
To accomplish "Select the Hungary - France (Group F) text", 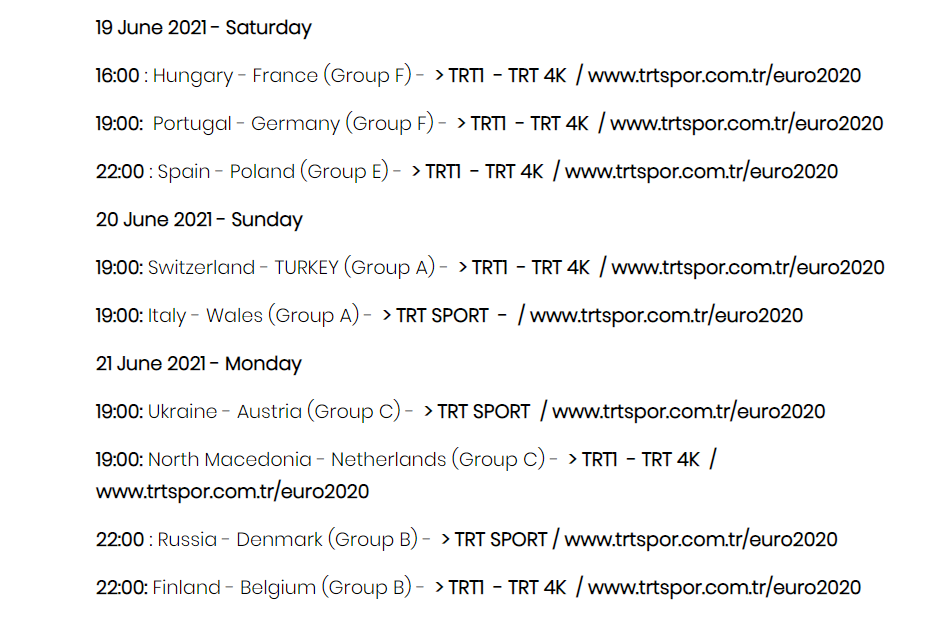I will [x=282, y=76].
